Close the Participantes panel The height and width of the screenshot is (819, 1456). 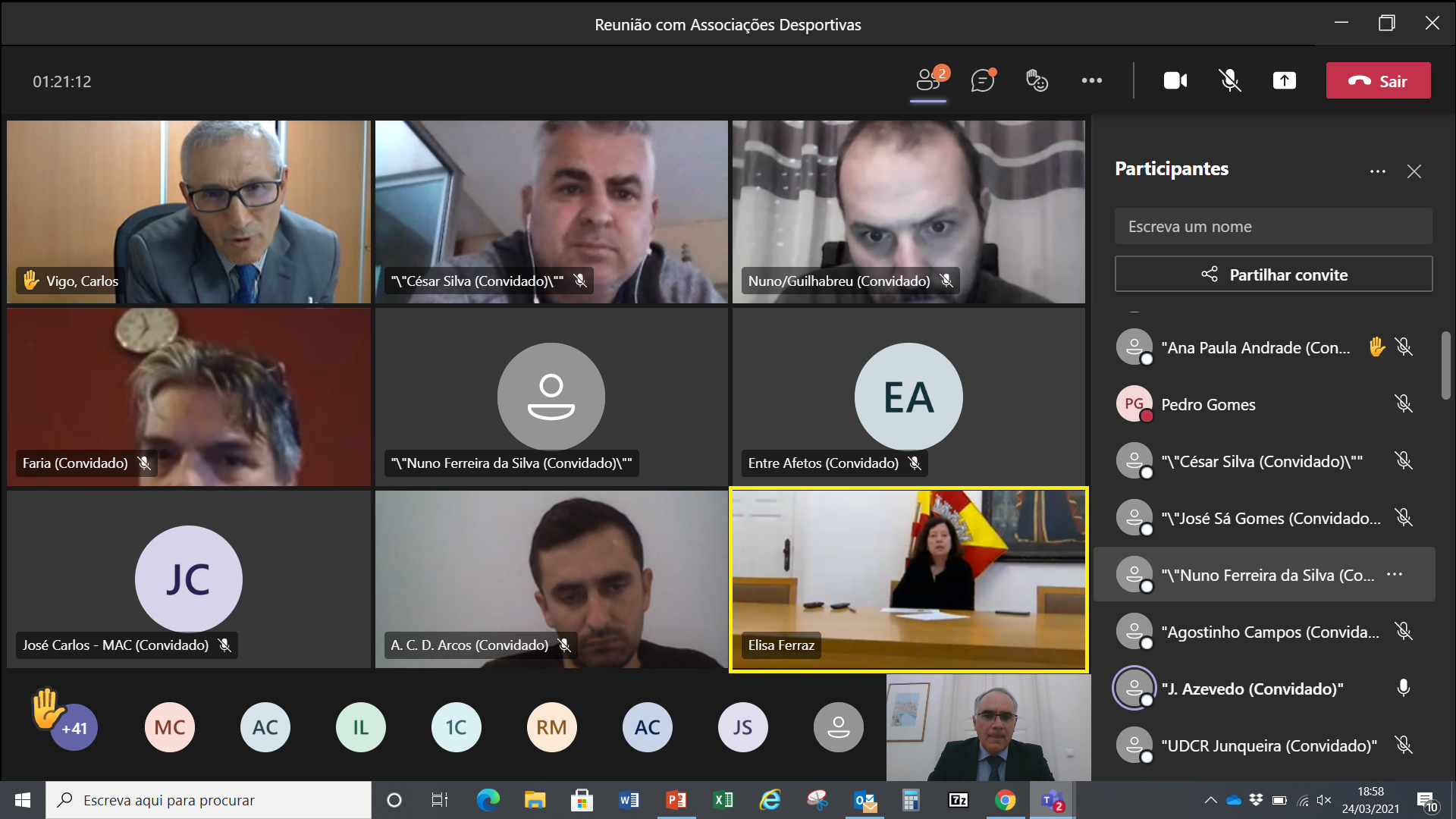1414,171
